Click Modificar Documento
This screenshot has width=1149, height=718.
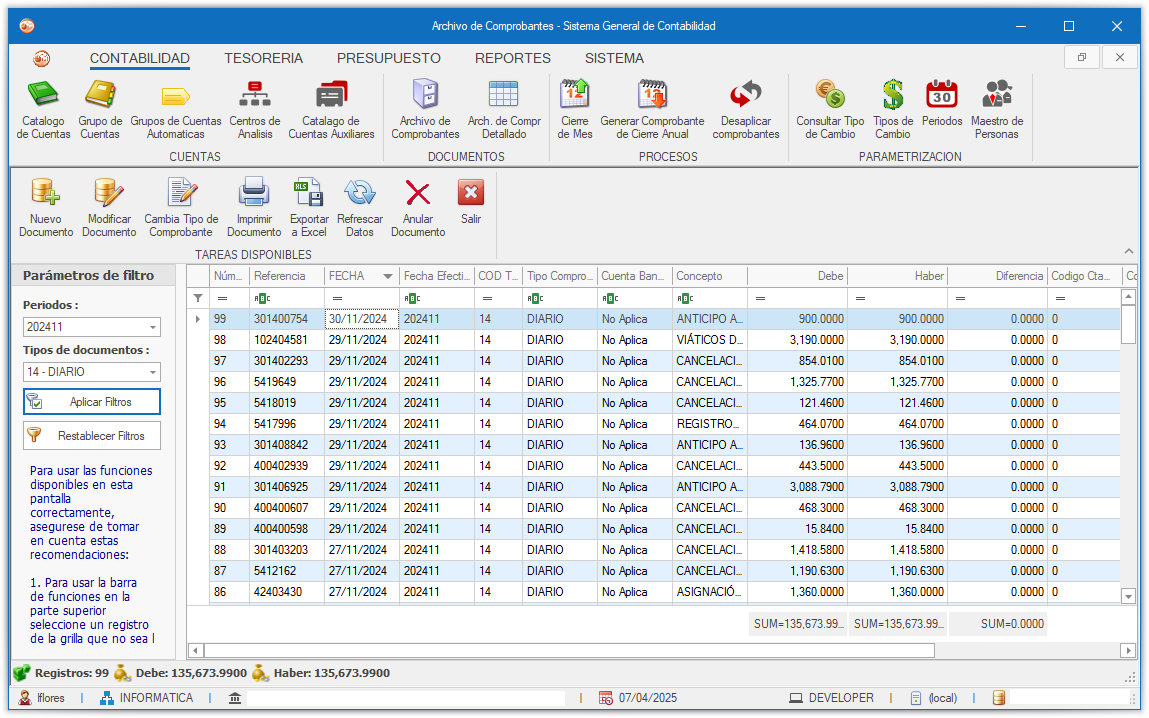click(109, 208)
